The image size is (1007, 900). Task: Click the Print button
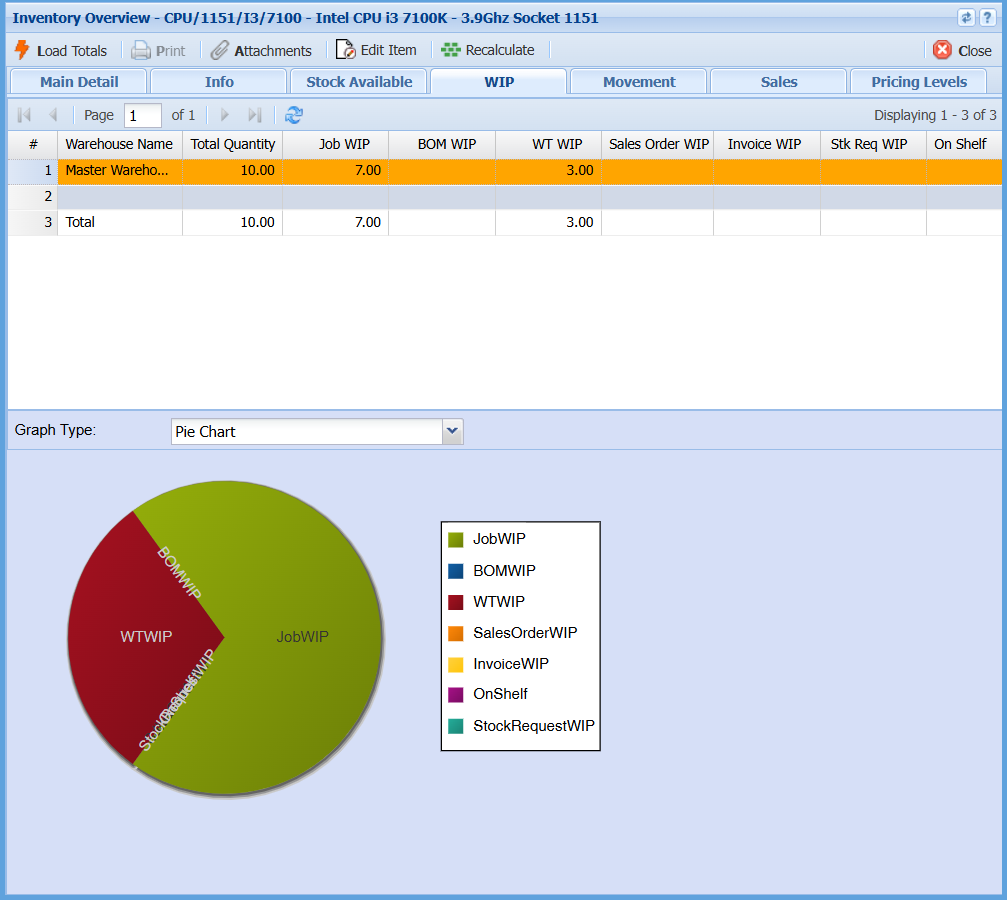point(159,50)
